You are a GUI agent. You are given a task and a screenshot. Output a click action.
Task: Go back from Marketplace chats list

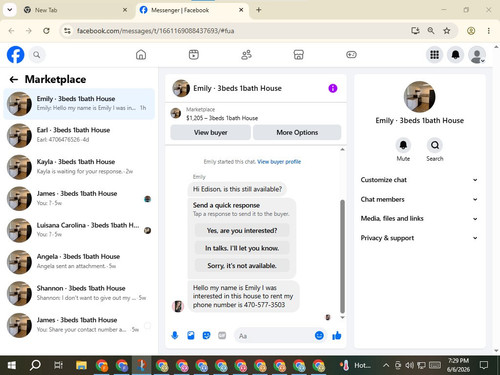coord(14,79)
